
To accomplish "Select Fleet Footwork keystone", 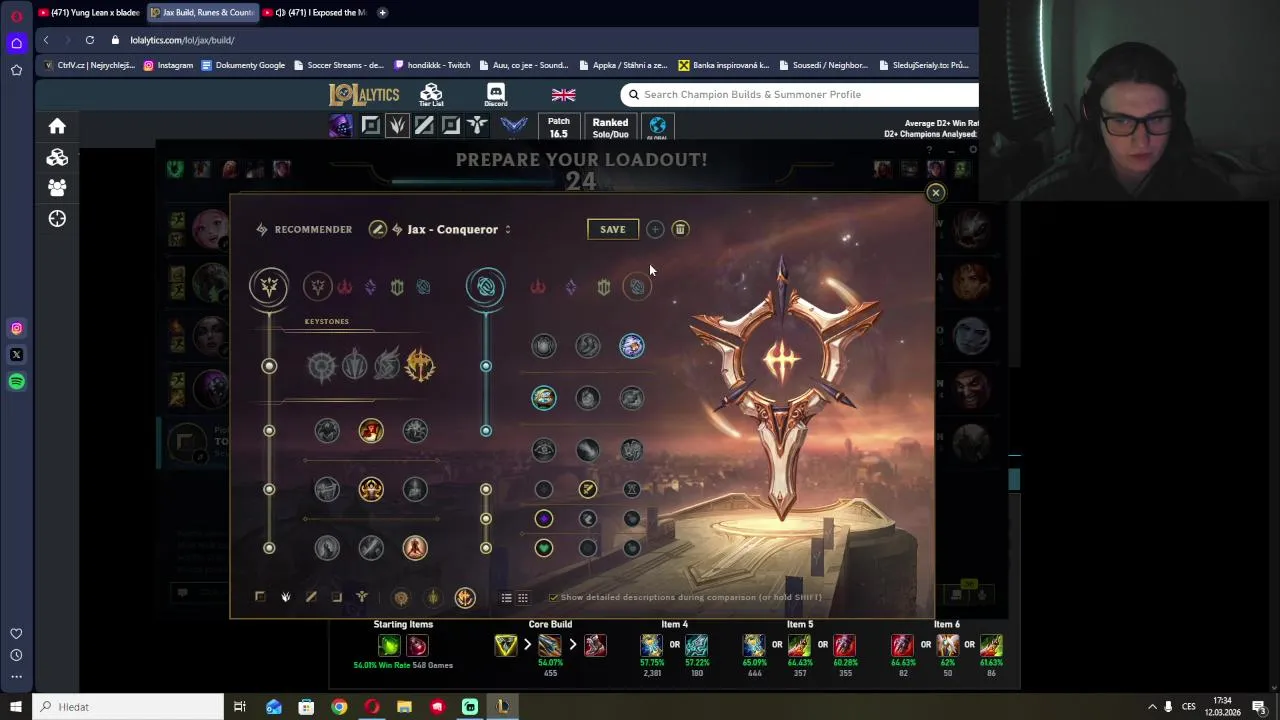I will coord(387,366).
